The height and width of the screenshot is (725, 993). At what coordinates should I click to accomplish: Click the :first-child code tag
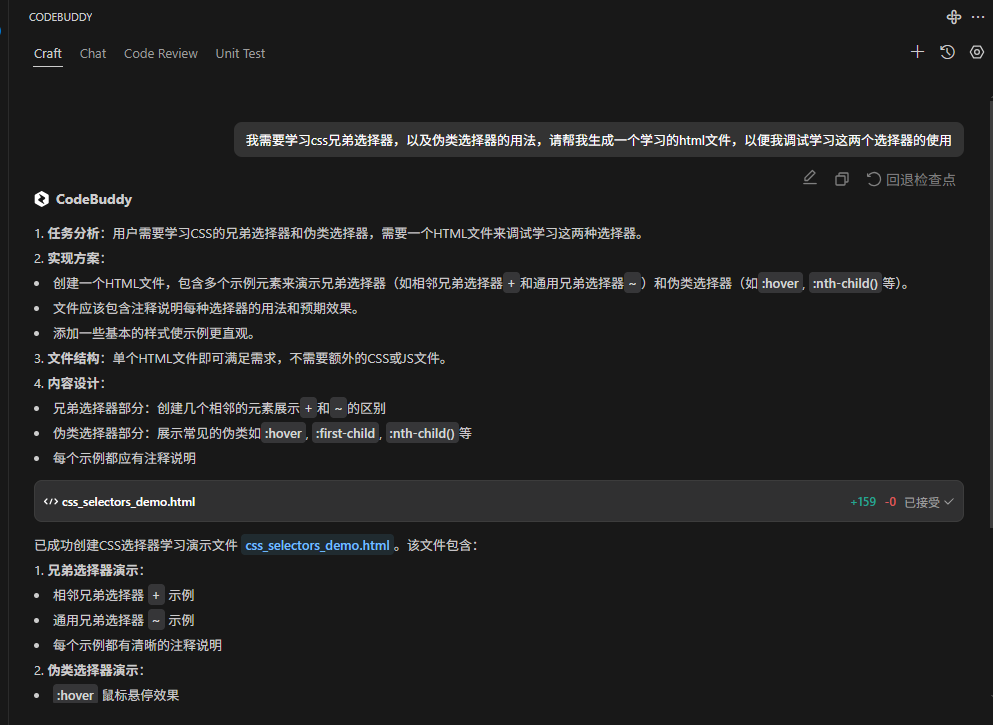345,433
